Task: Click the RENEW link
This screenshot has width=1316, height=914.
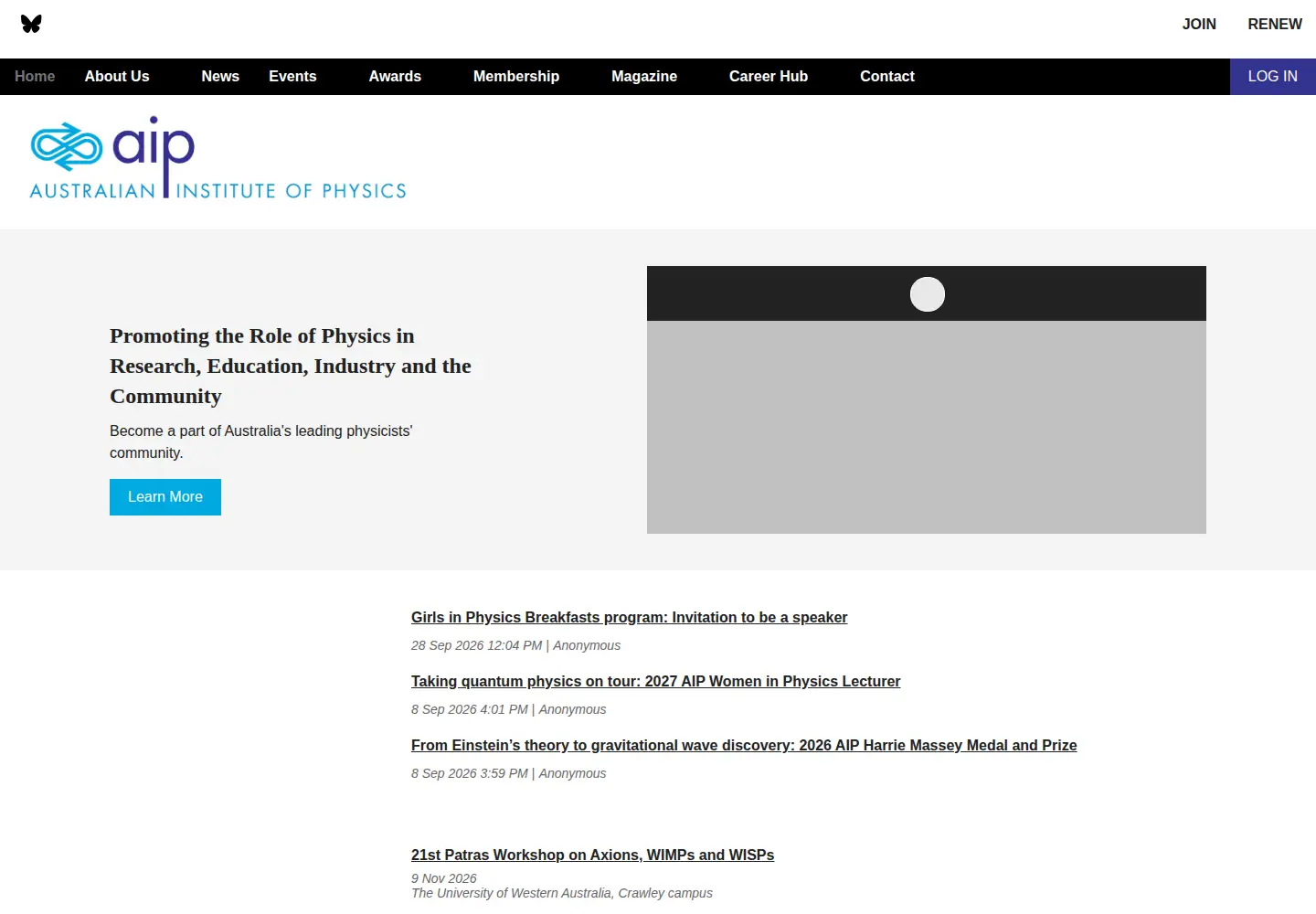Action: click(1275, 25)
